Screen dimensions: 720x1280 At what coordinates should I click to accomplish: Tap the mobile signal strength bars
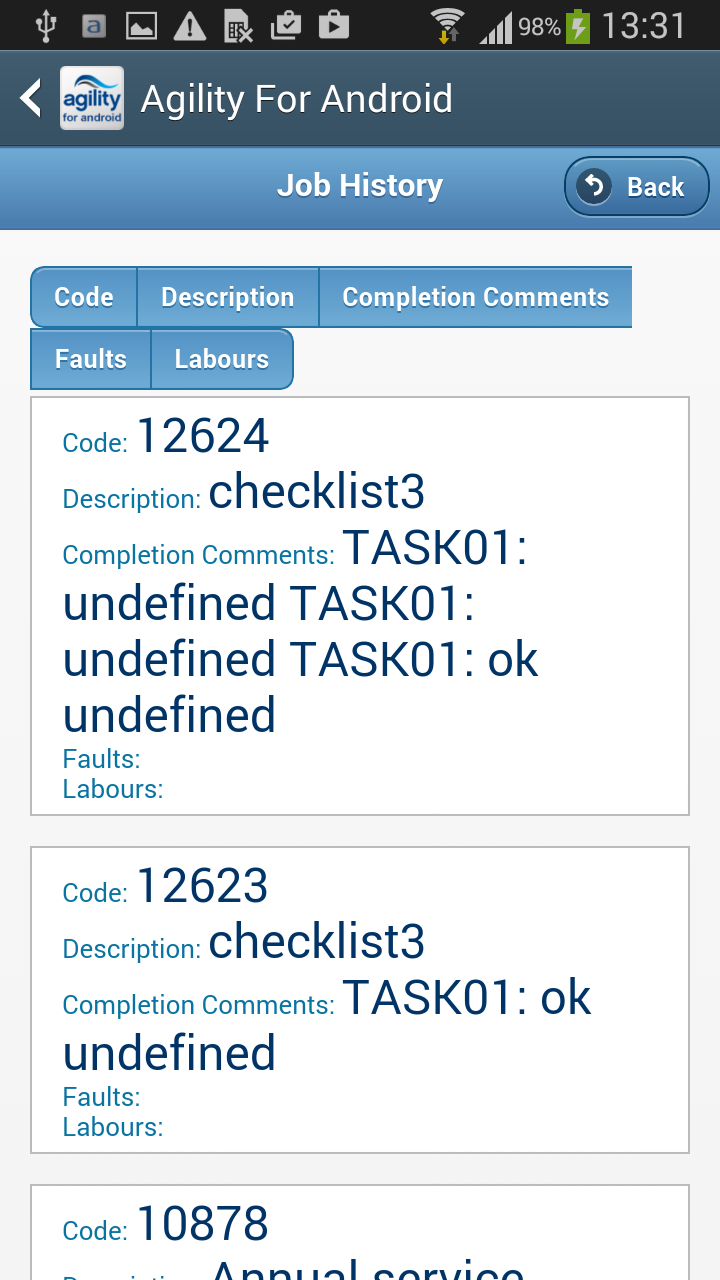click(496, 27)
